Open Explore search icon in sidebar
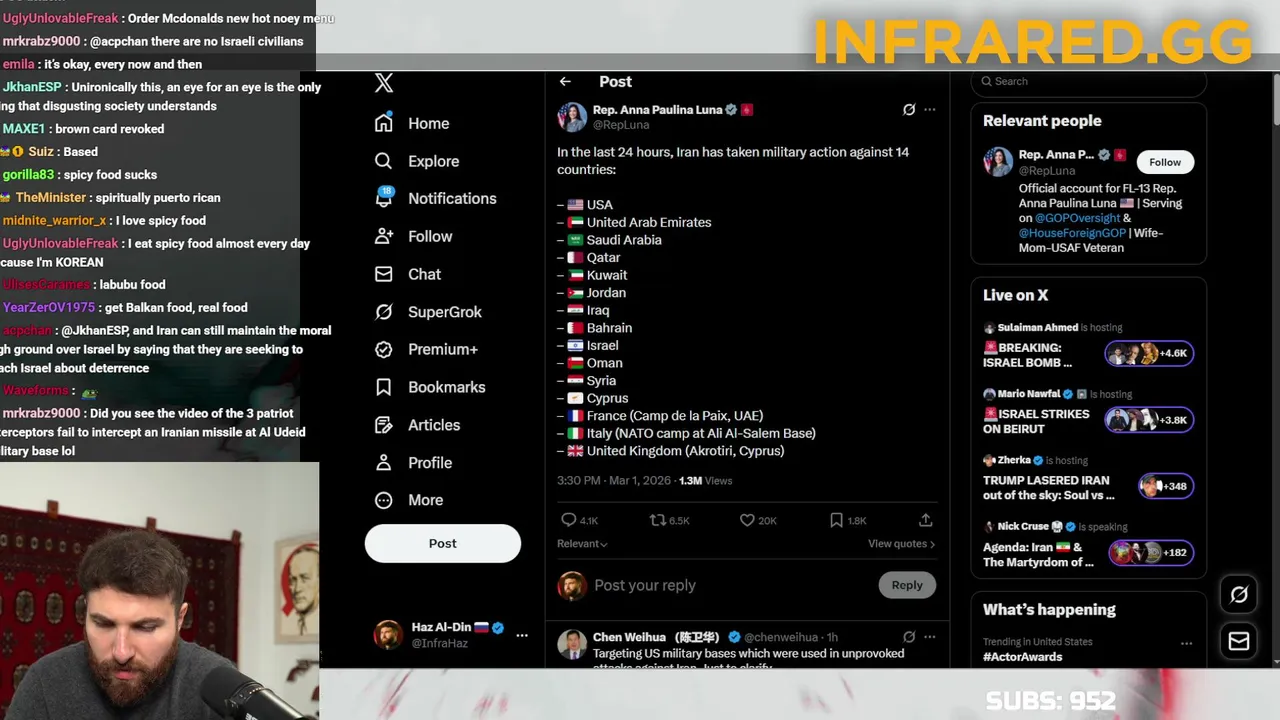This screenshot has width=1280, height=720. coord(383,161)
